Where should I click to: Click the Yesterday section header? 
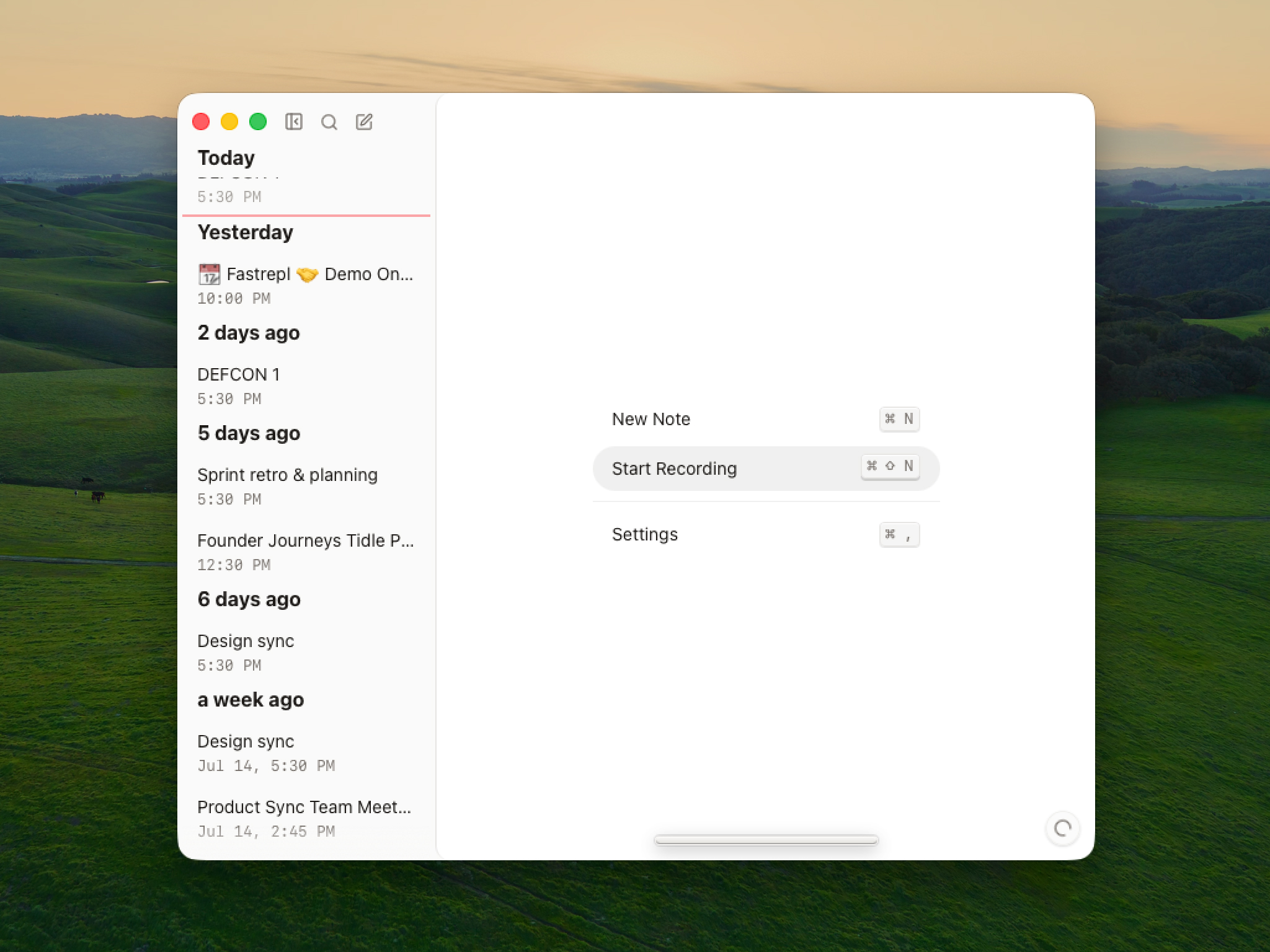246,232
